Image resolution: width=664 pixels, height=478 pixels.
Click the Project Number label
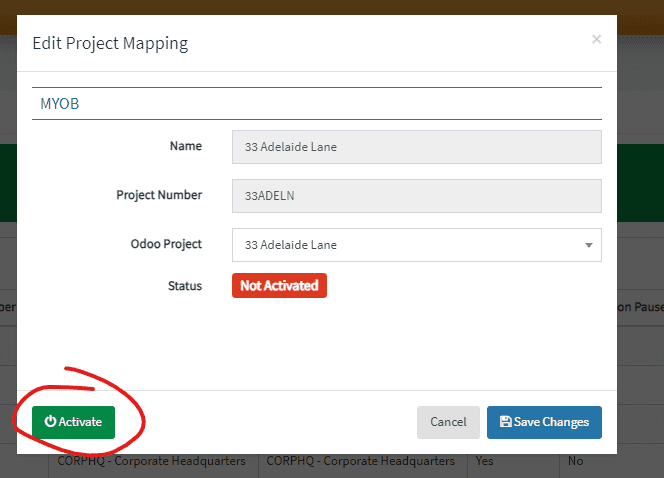(159, 195)
